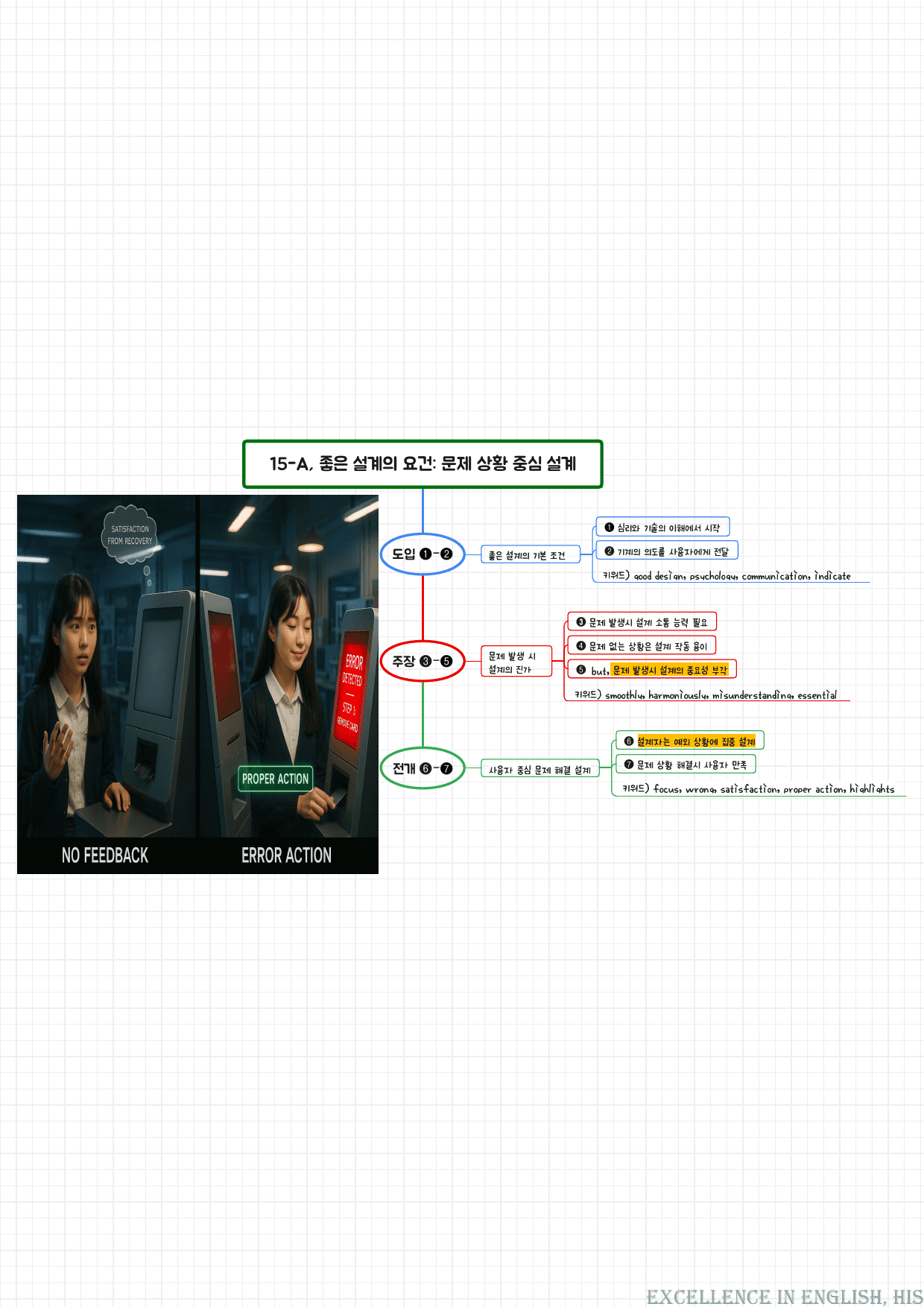Select the '문제 발생 시 설계의 진가' branch node
Viewport: 924px width, 1307px height.
point(516,662)
